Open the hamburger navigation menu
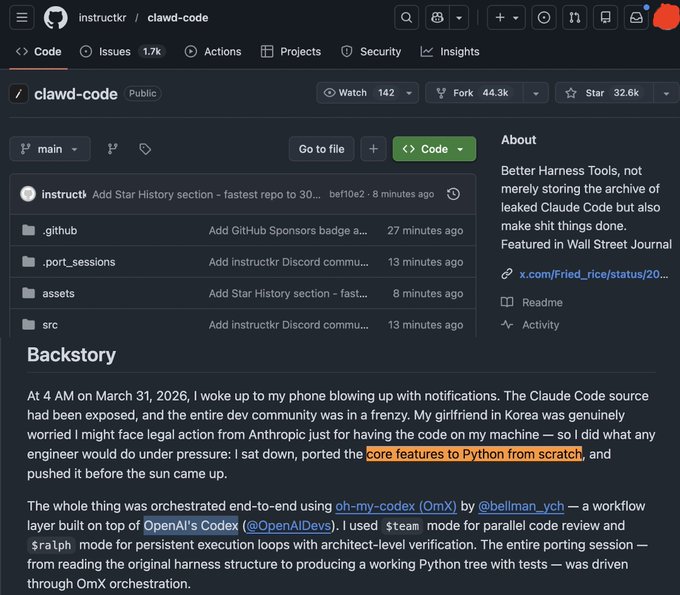 pos(23,17)
